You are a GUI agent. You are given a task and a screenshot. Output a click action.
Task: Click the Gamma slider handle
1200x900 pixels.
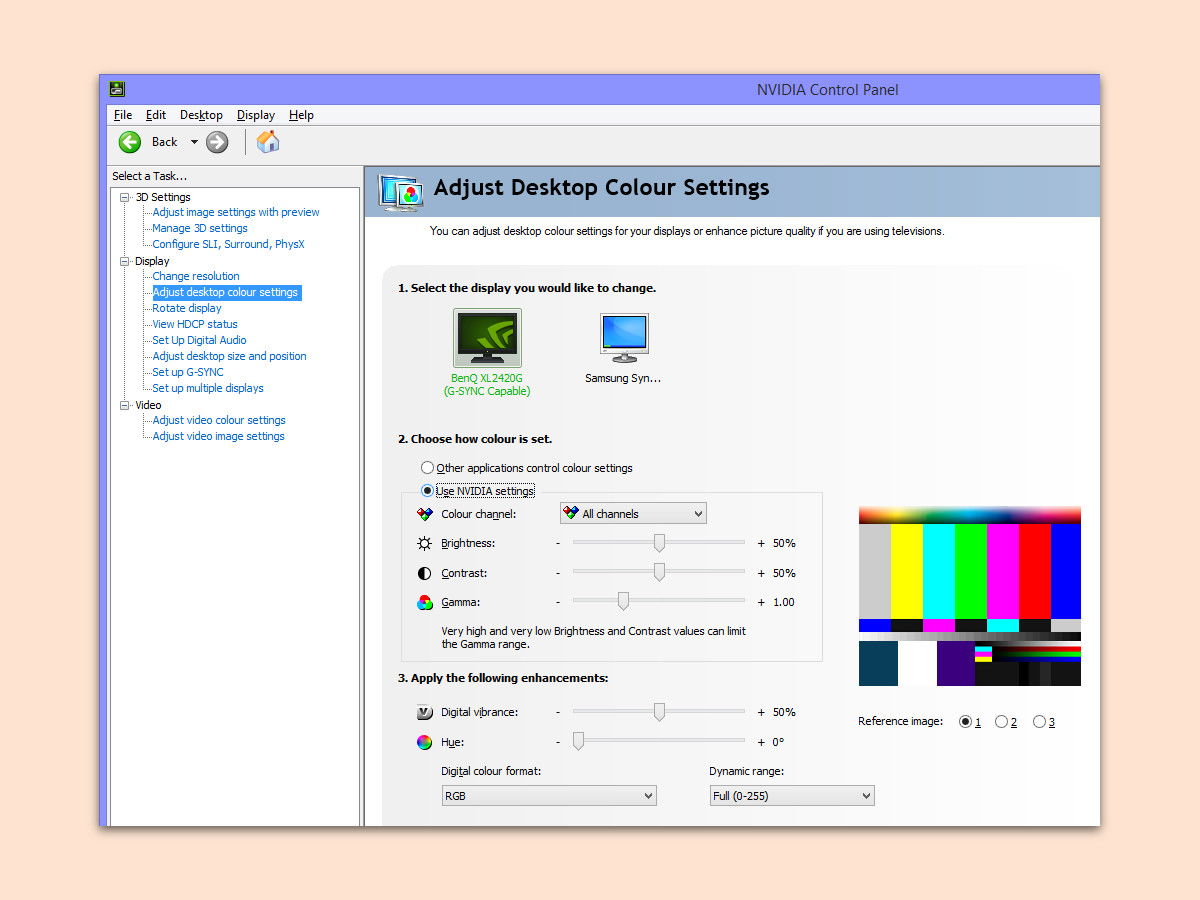(623, 601)
